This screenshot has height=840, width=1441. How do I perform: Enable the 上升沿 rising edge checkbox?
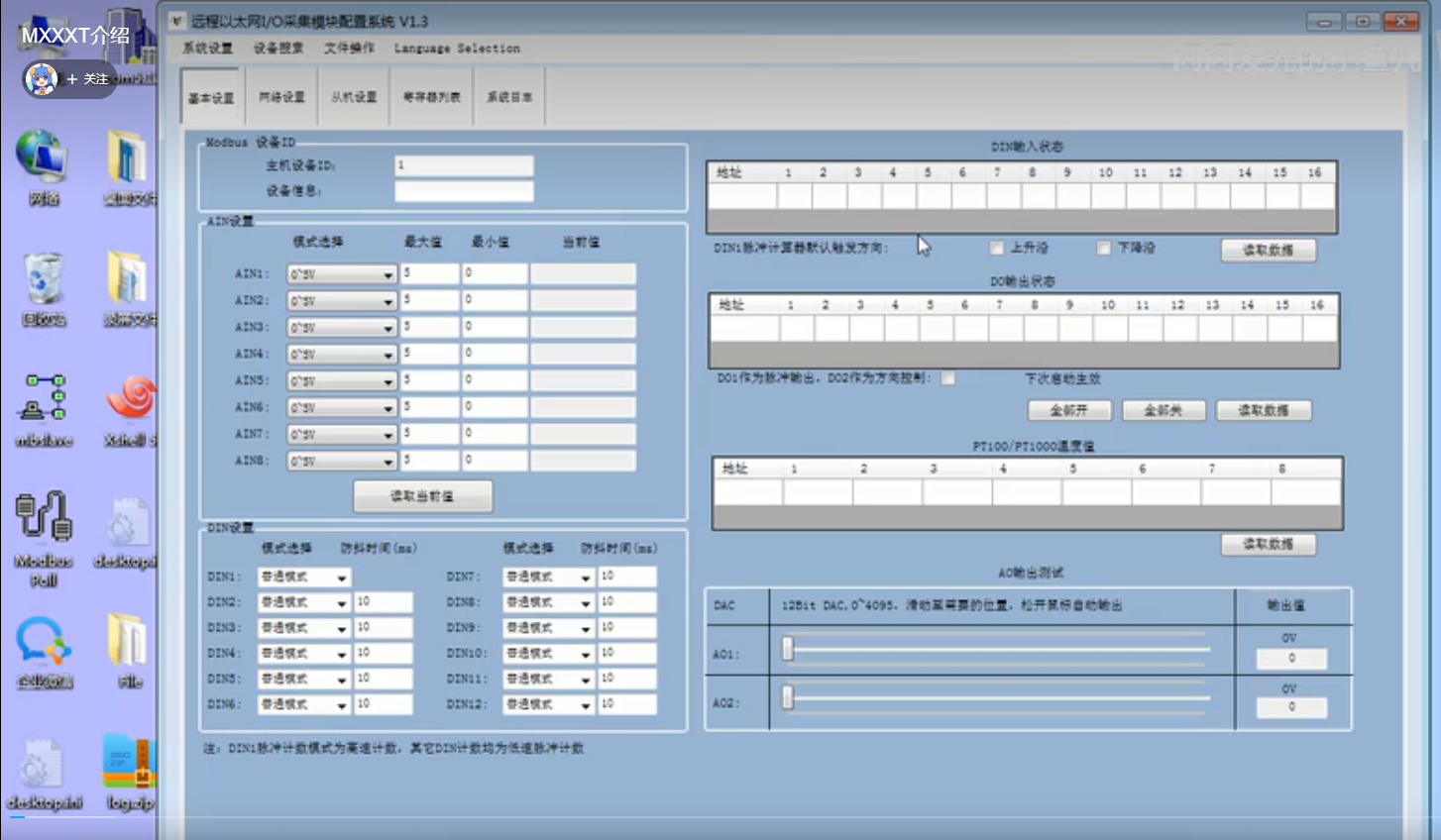click(x=996, y=248)
